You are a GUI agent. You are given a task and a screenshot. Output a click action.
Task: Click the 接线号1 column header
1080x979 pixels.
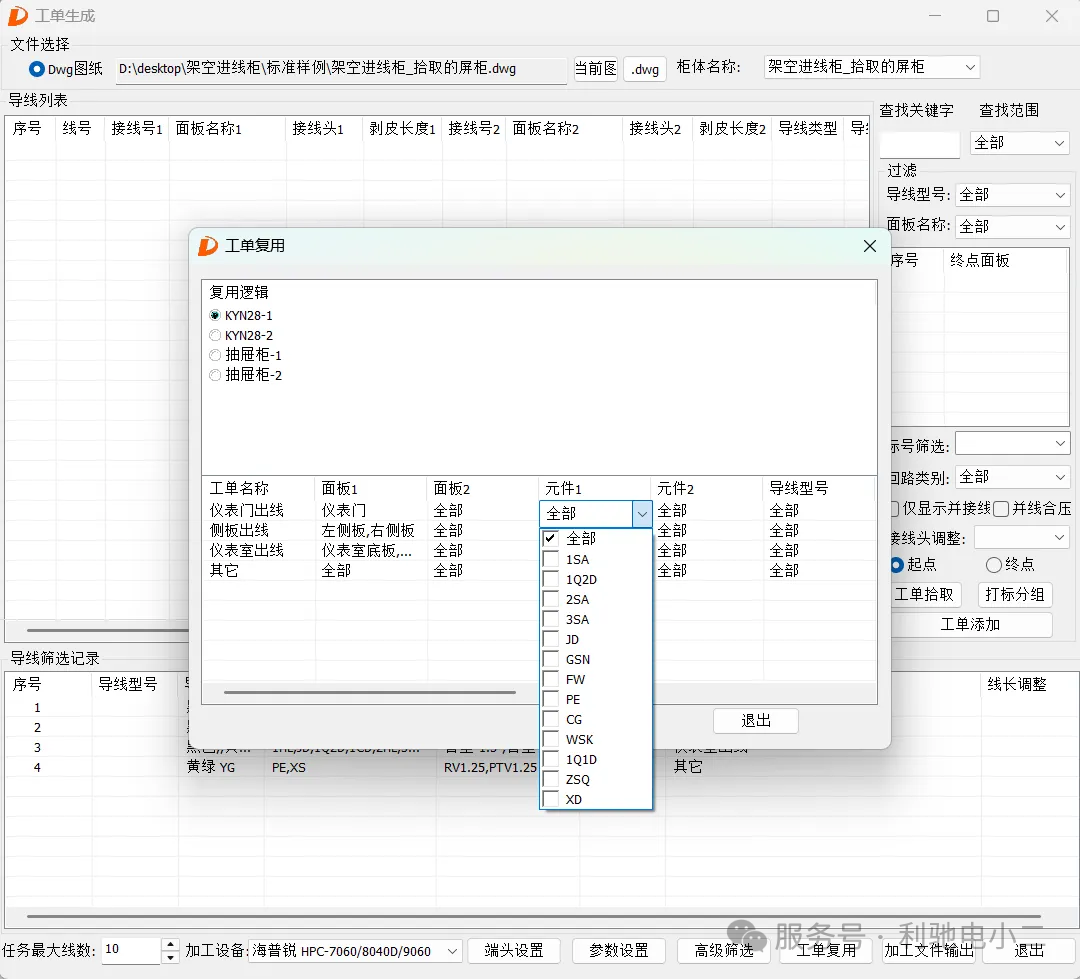tap(136, 128)
